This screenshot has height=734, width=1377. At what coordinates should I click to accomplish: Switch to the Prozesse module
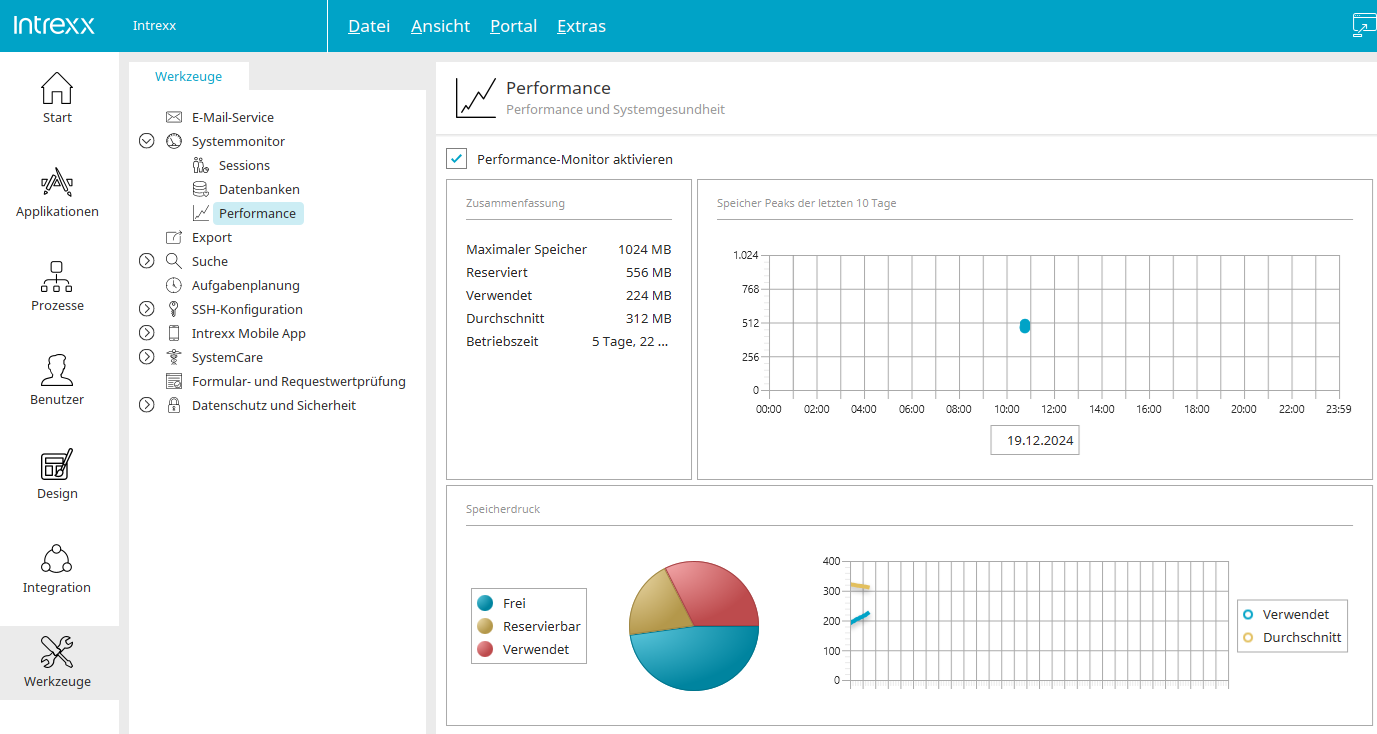57,285
